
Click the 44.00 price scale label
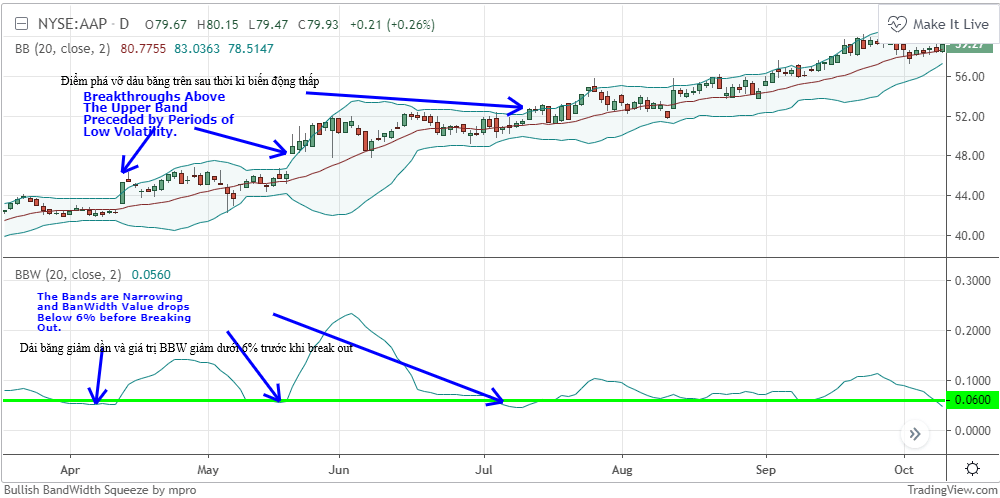pos(968,196)
